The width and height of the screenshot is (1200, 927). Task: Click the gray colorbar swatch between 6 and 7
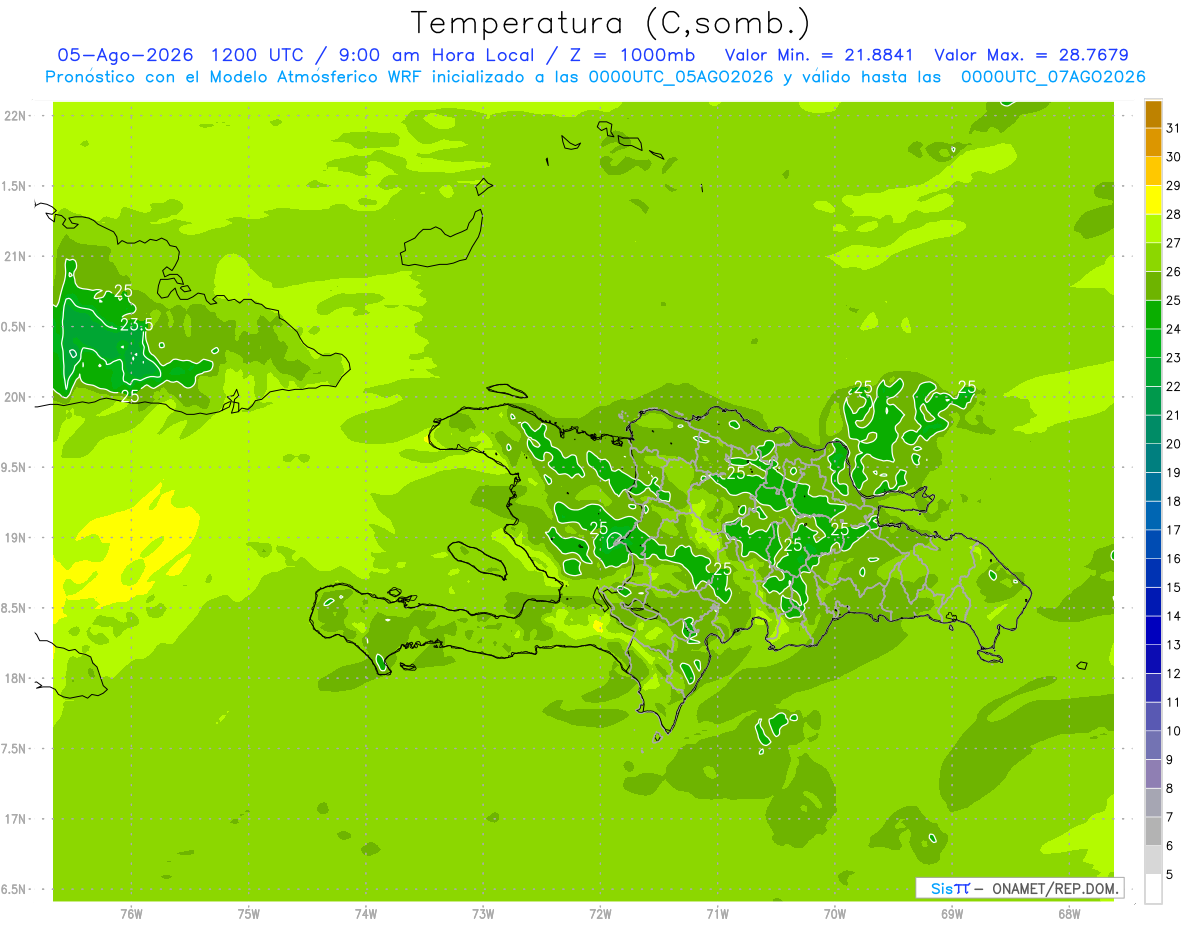(x=1153, y=832)
